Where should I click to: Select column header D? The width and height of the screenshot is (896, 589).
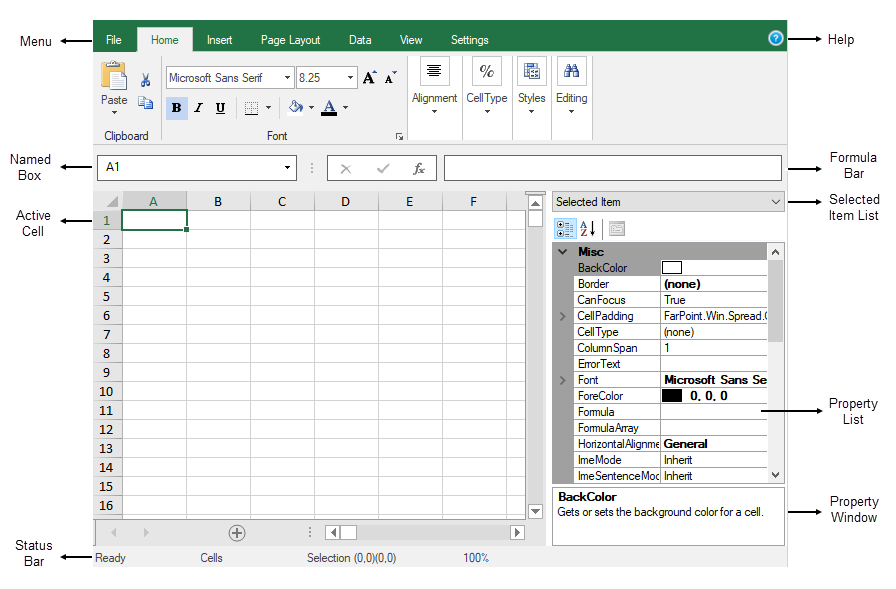[x=346, y=201]
